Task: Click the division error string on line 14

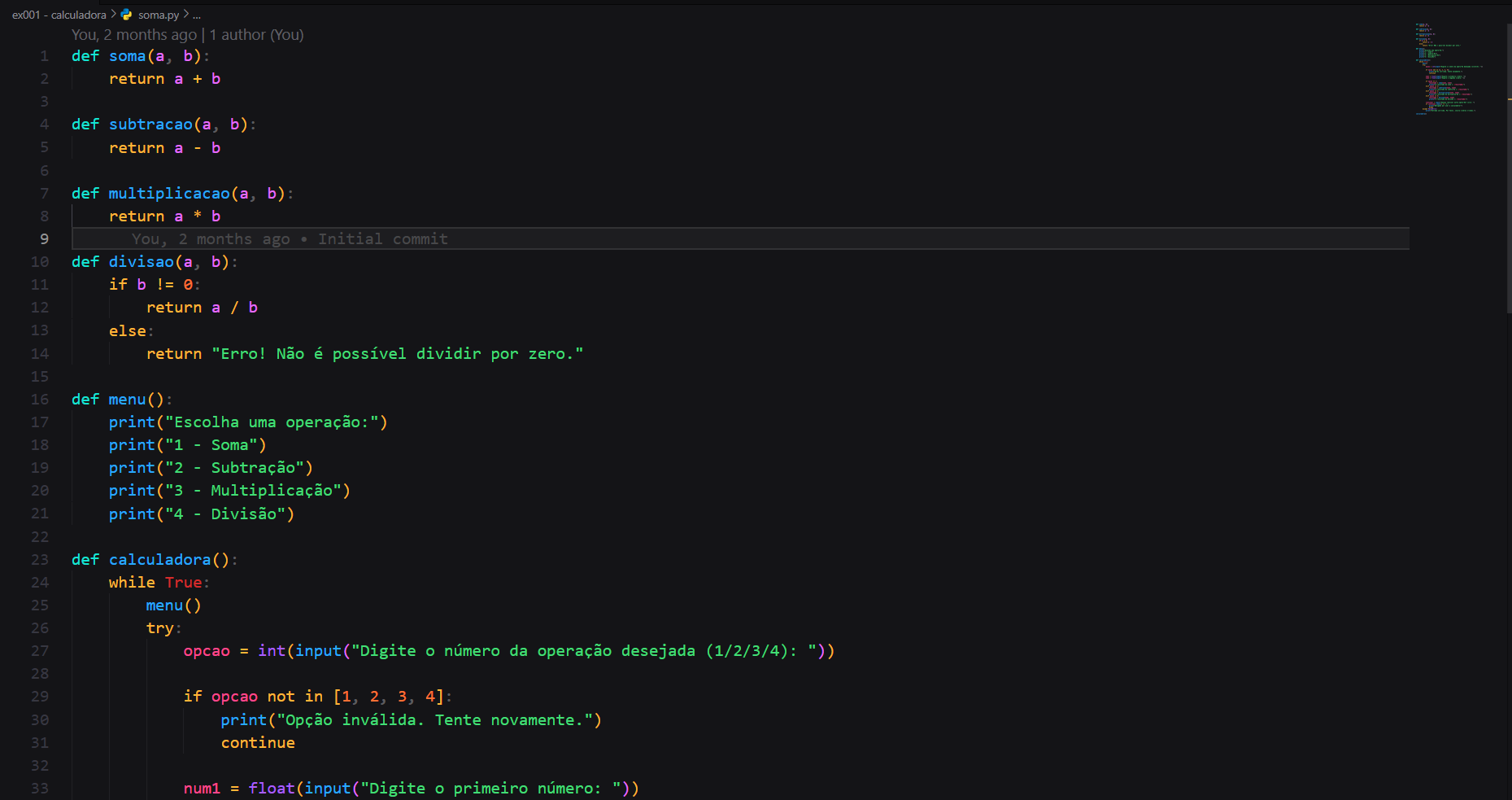Action: [397, 353]
